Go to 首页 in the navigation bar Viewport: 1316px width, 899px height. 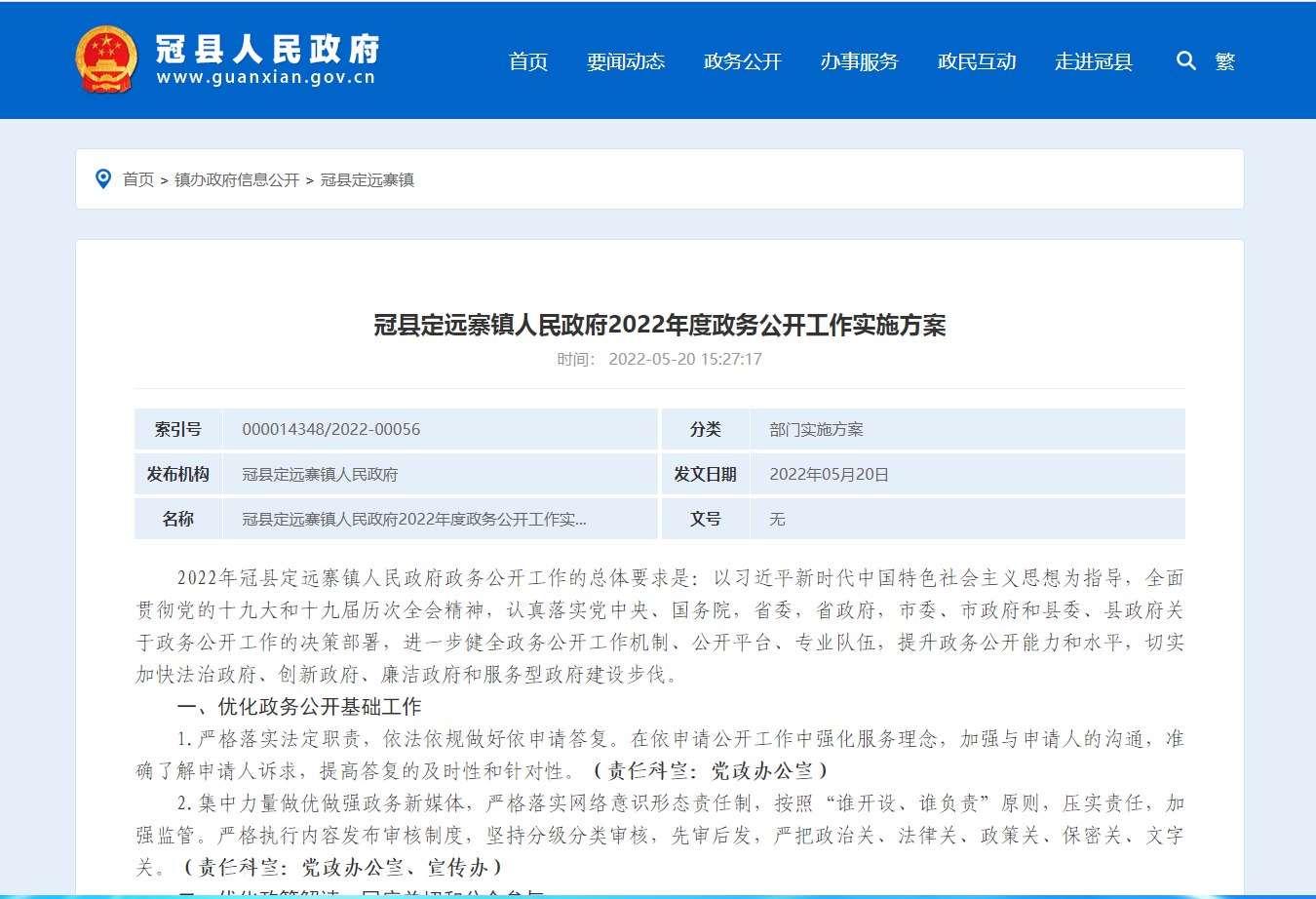point(528,61)
